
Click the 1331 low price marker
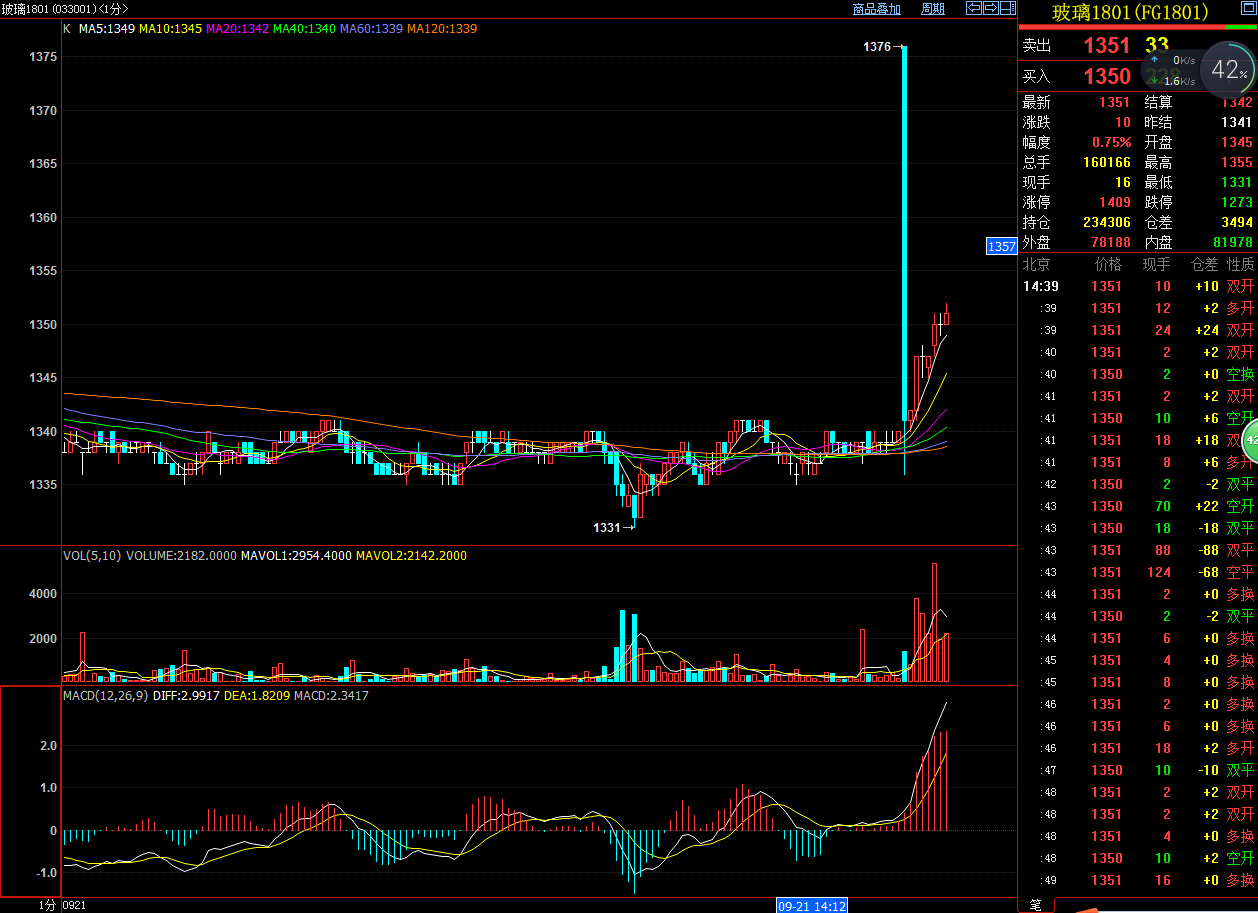pos(607,527)
